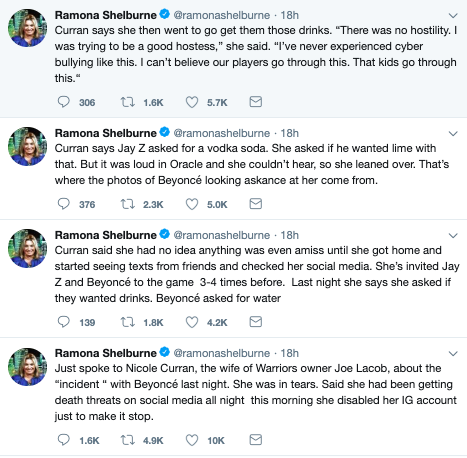467x458 pixels.
Task: Send the vodka soda tweet via message icon
Action: [x=256, y=204]
